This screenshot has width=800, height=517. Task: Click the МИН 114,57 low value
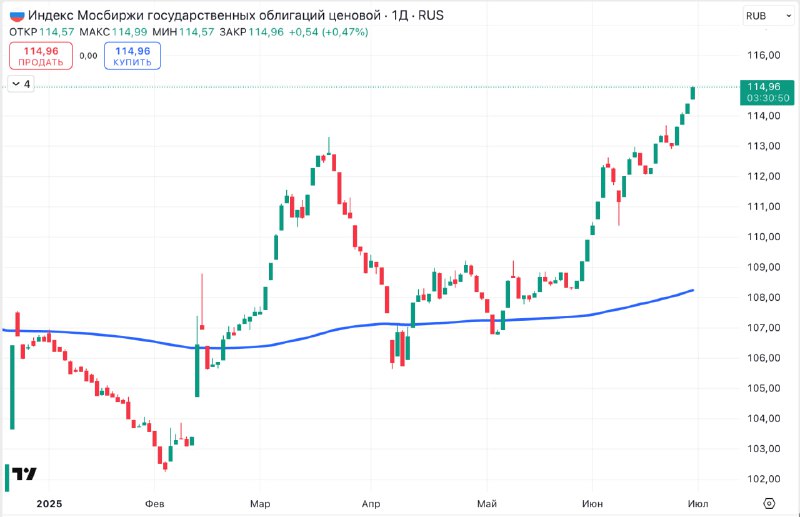click(183, 32)
